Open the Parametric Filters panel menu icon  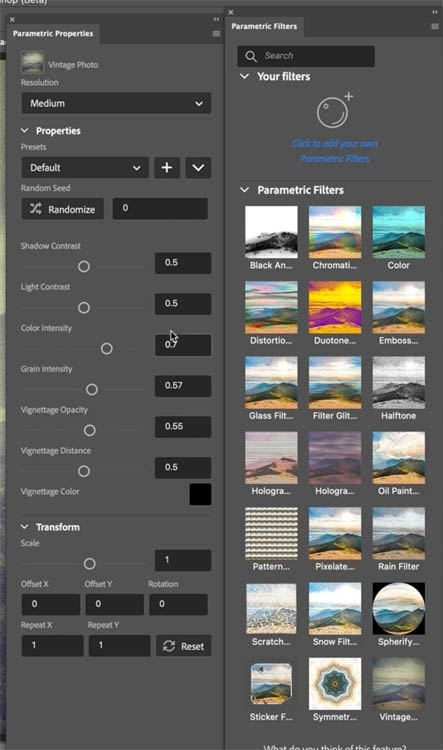435,26
